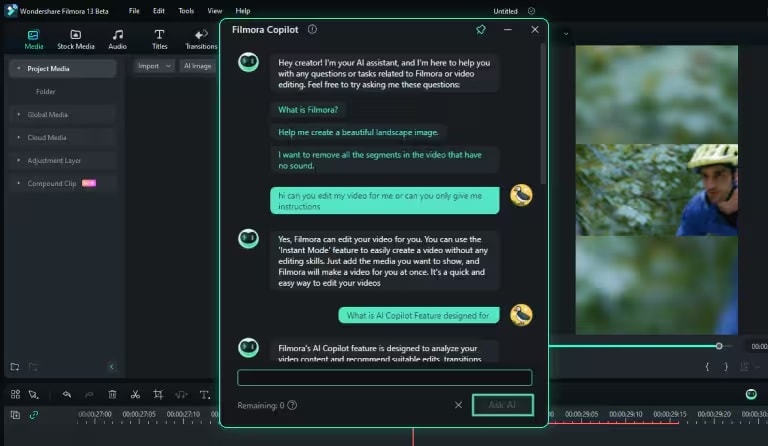Minimize the Filmora Copilot panel
768x446 pixels.
pyautogui.click(x=508, y=29)
